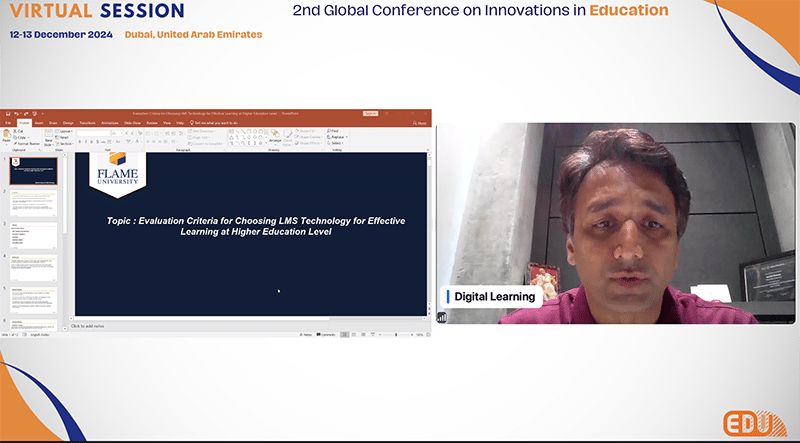Viewport: 800px width, 443px height.
Task: Activate the Format Painter tool
Action: coord(27,143)
